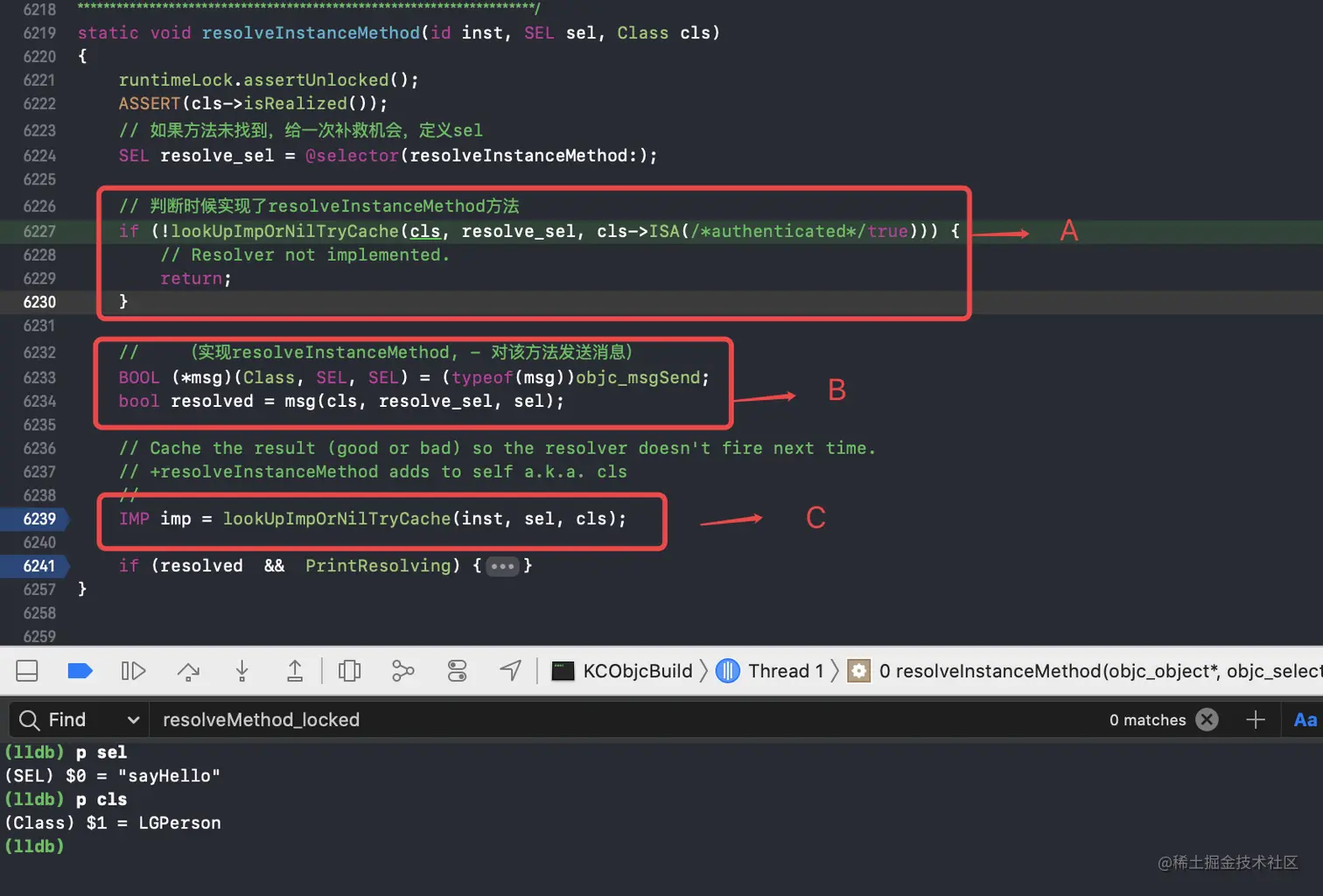Click the last empty (lldb) prompt
The height and width of the screenshot is (896, 1323).
point(35,847)
